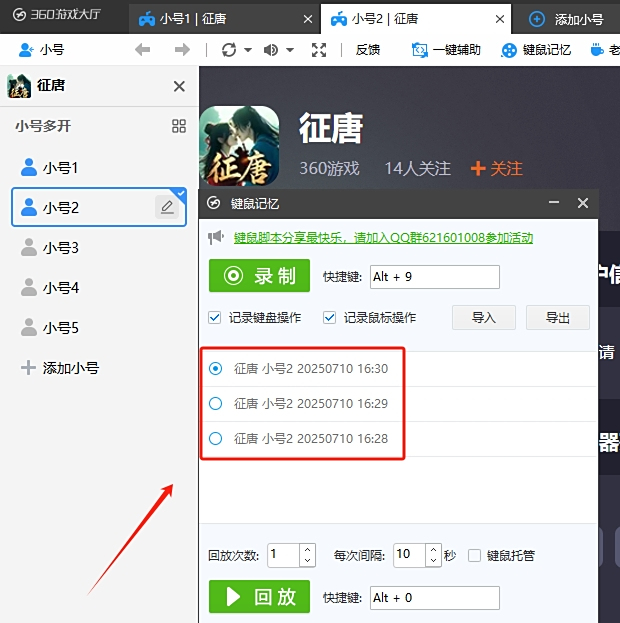Open the volume dropdown arrow
The width and height of the screenshot is (620, 623).
click(x=290, y=50)
